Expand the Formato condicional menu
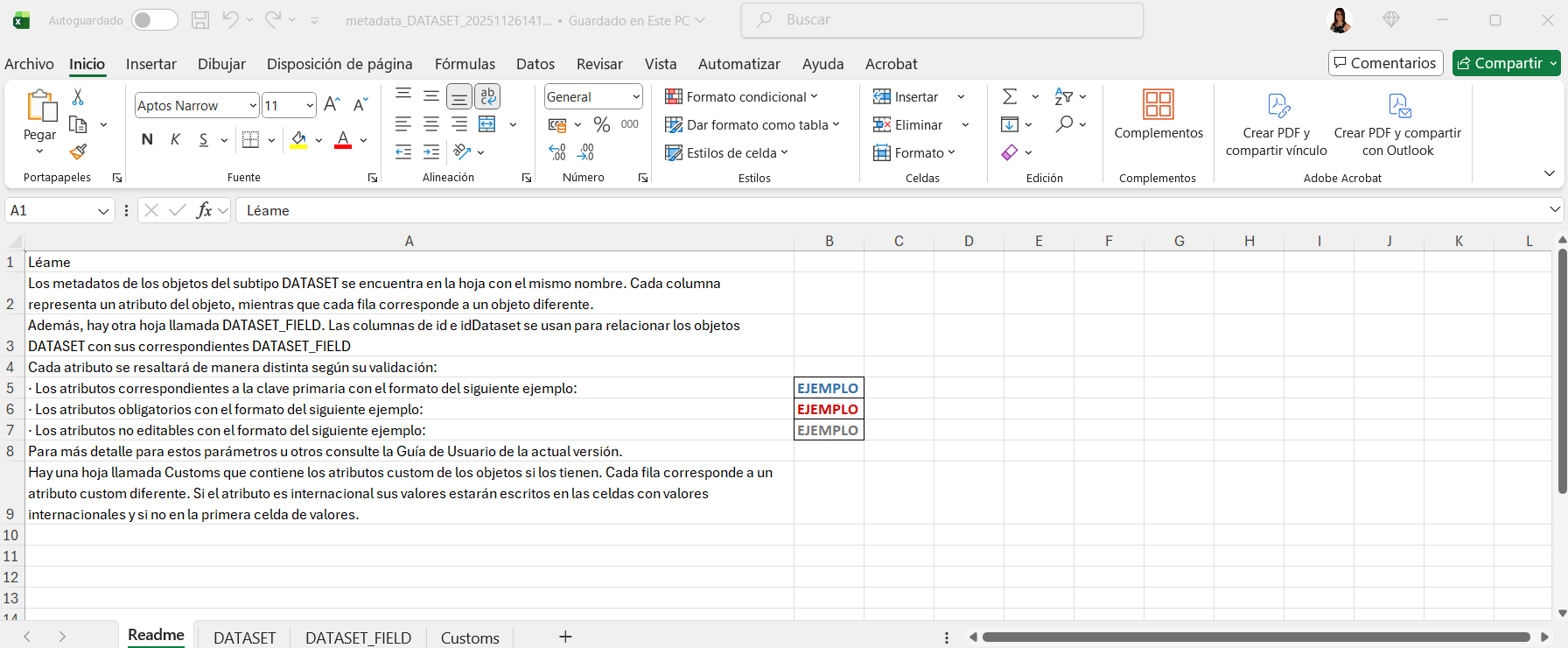This screenshot has height=648, width=1568. point(741,97)
